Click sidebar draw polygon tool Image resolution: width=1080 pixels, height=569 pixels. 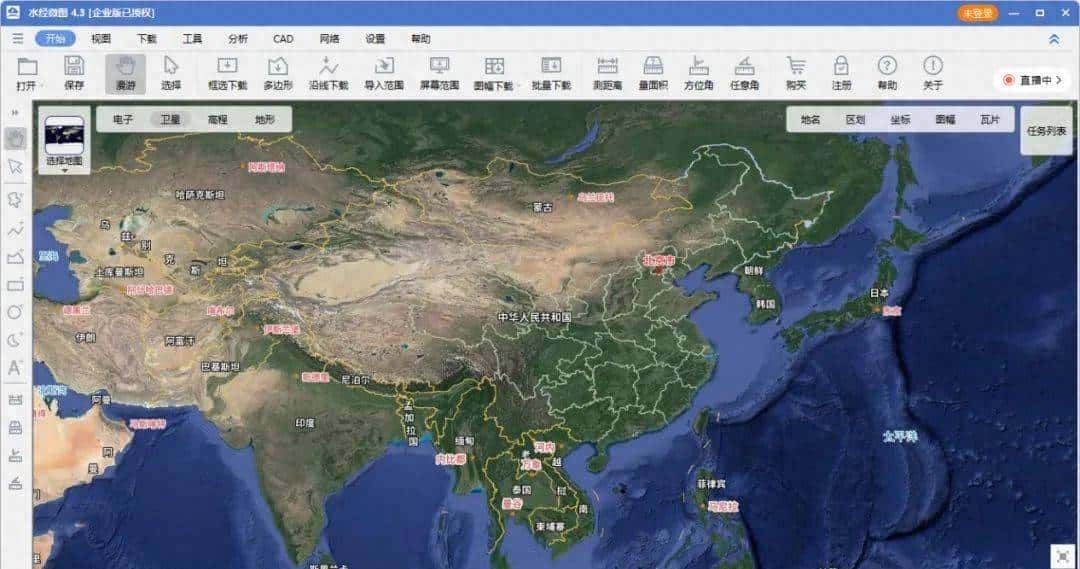[x=15, y=257]
